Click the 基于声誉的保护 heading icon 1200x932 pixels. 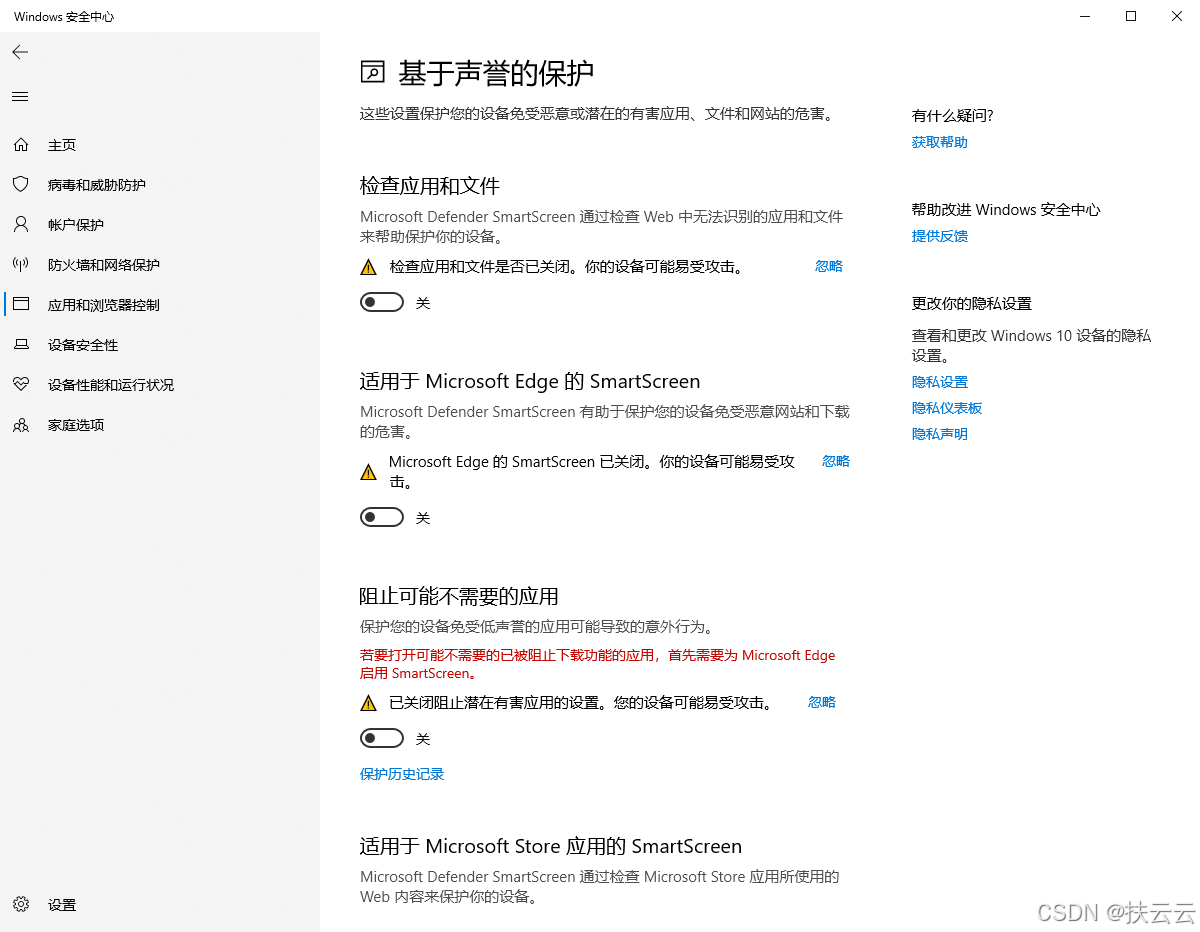(372, 72)
